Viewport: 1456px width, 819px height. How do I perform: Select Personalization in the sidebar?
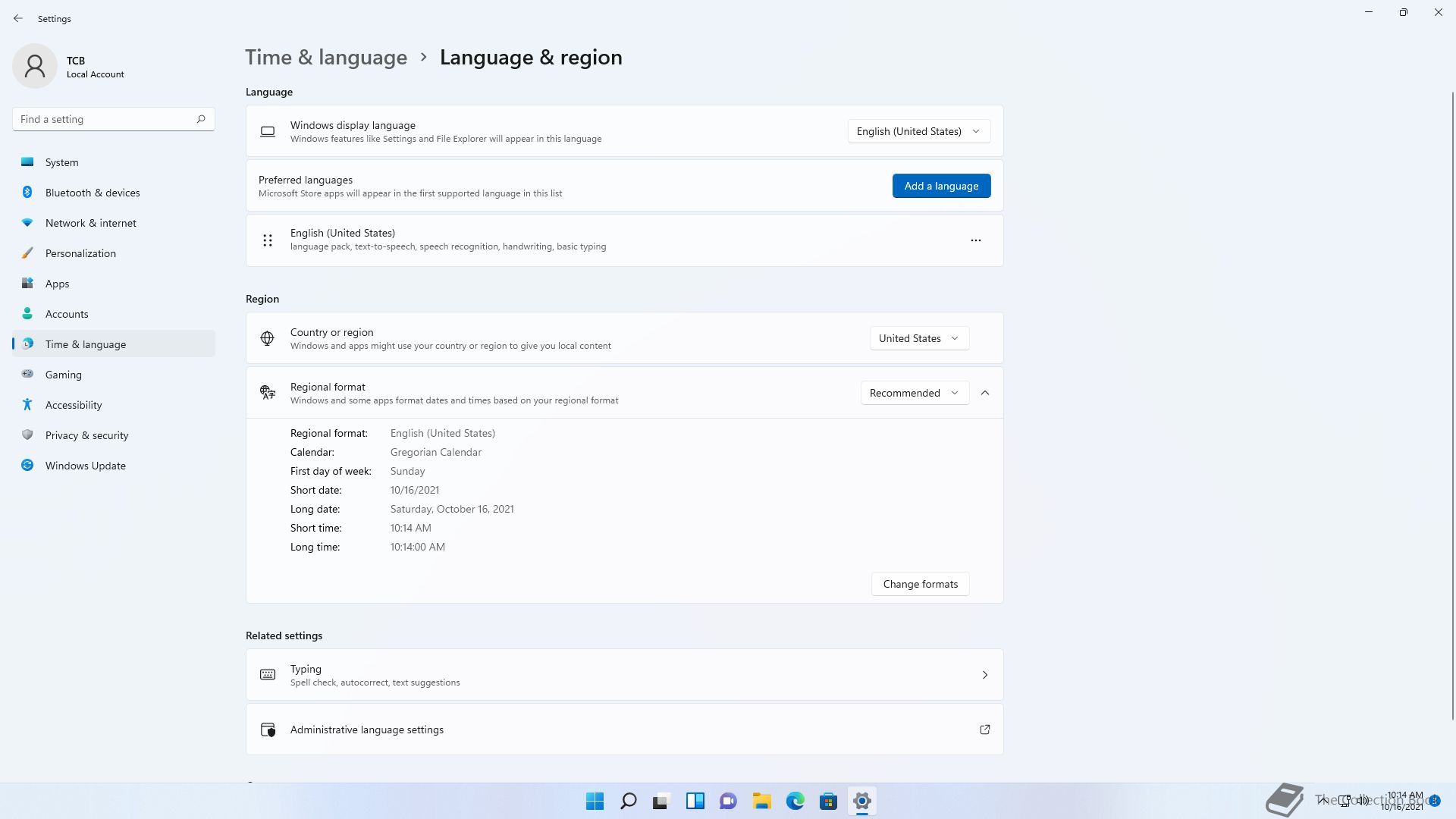[x=80, y=253]
